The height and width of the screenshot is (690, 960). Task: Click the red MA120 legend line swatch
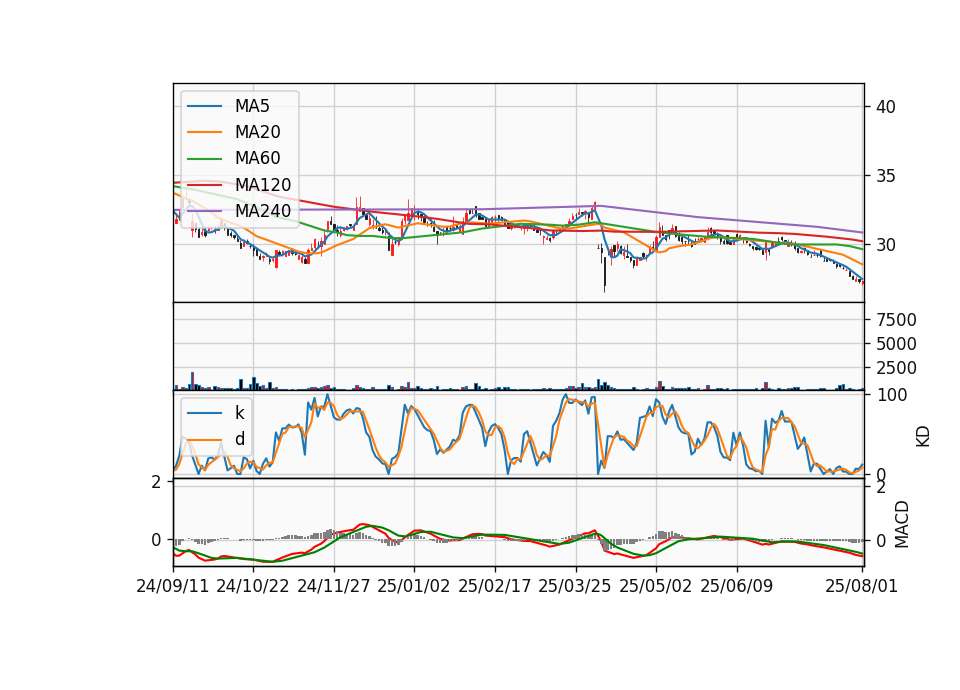(204, 185)
